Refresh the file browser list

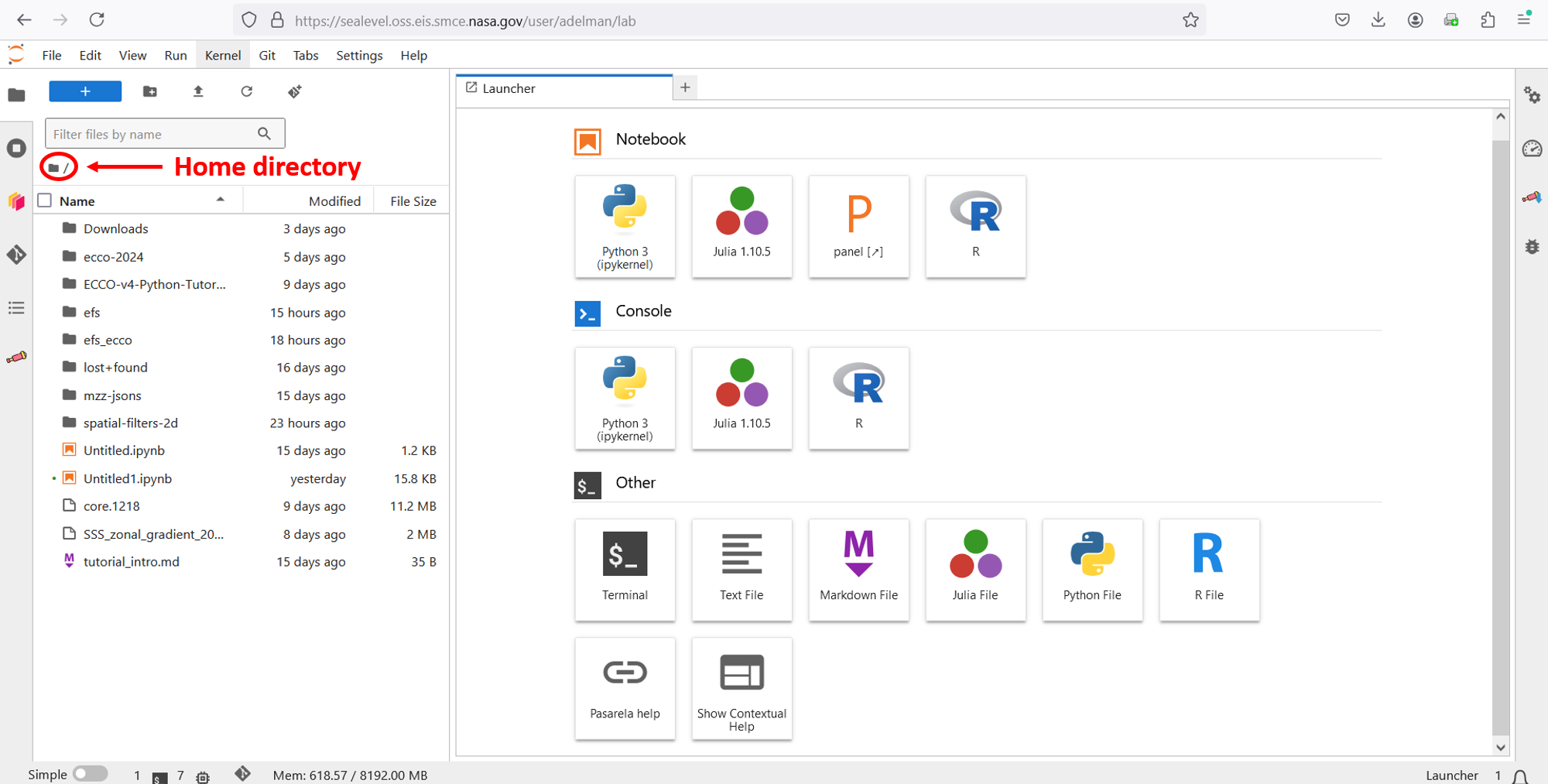[246, 91]
